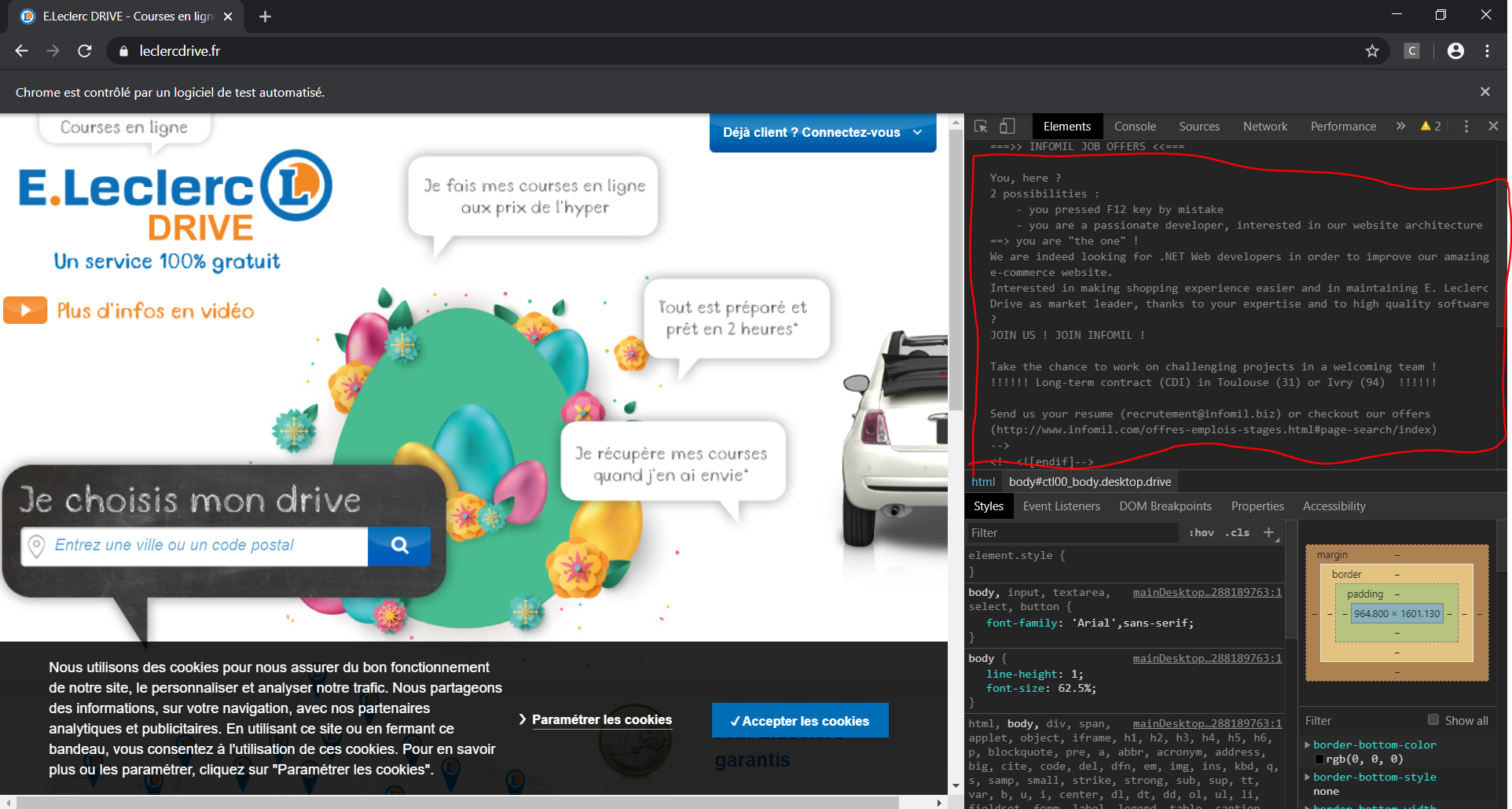Click body#ctl00_body breadcrumb

tap(1090, 482)
